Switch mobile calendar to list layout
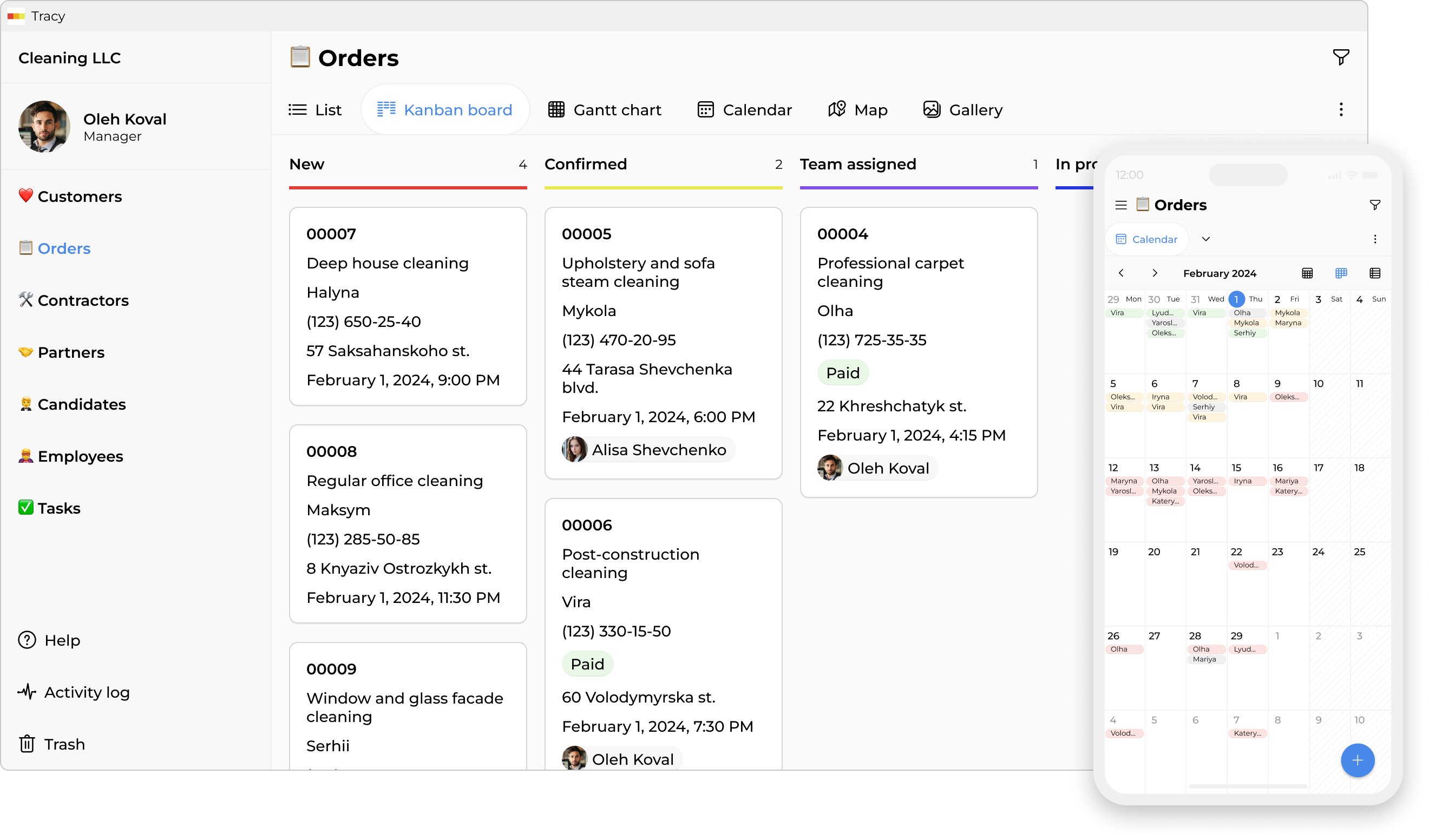Image resolution: width=1429 pixels, height=840 pixels. 1375,273
